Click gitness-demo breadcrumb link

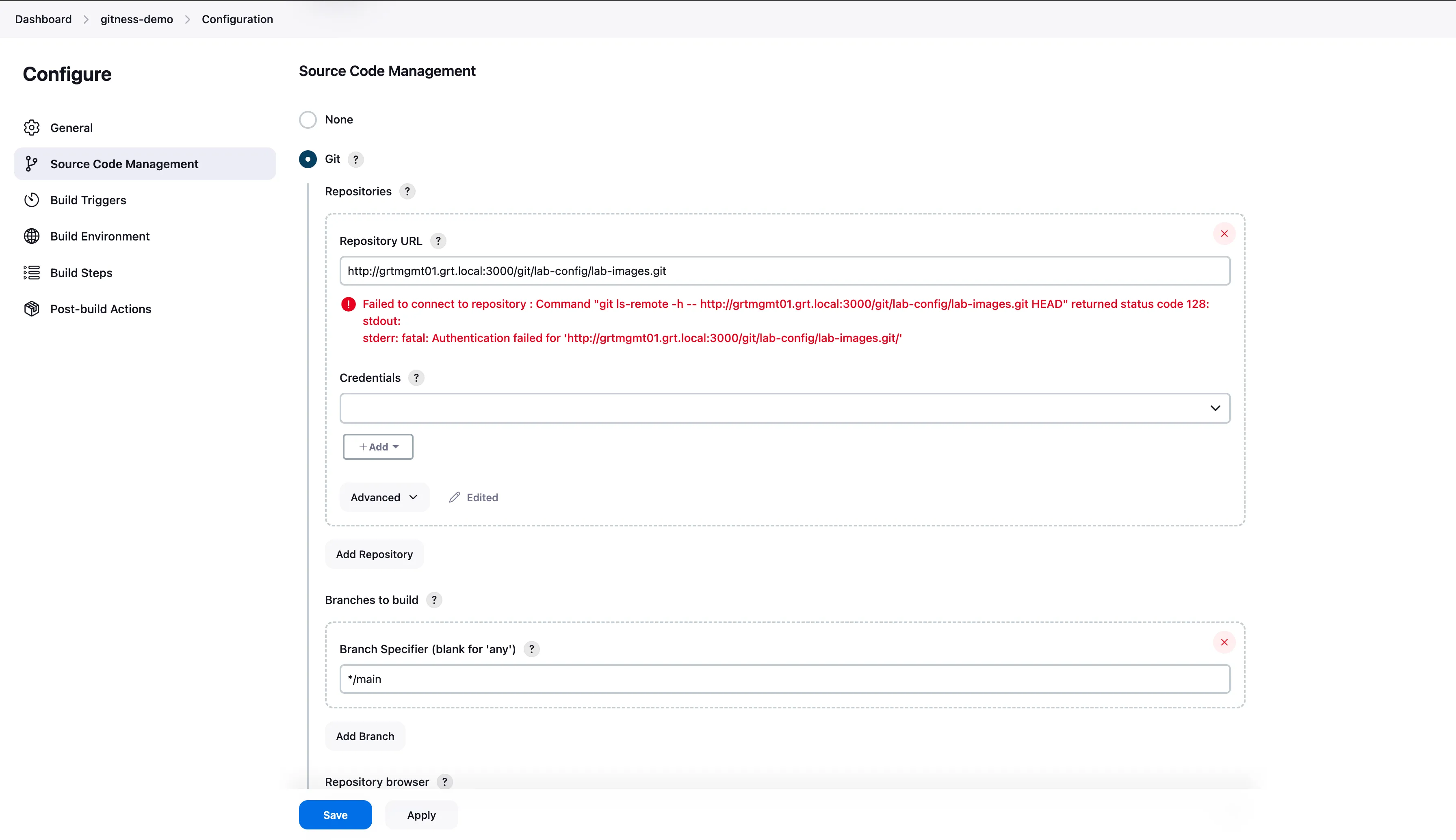tap(137, 19)
